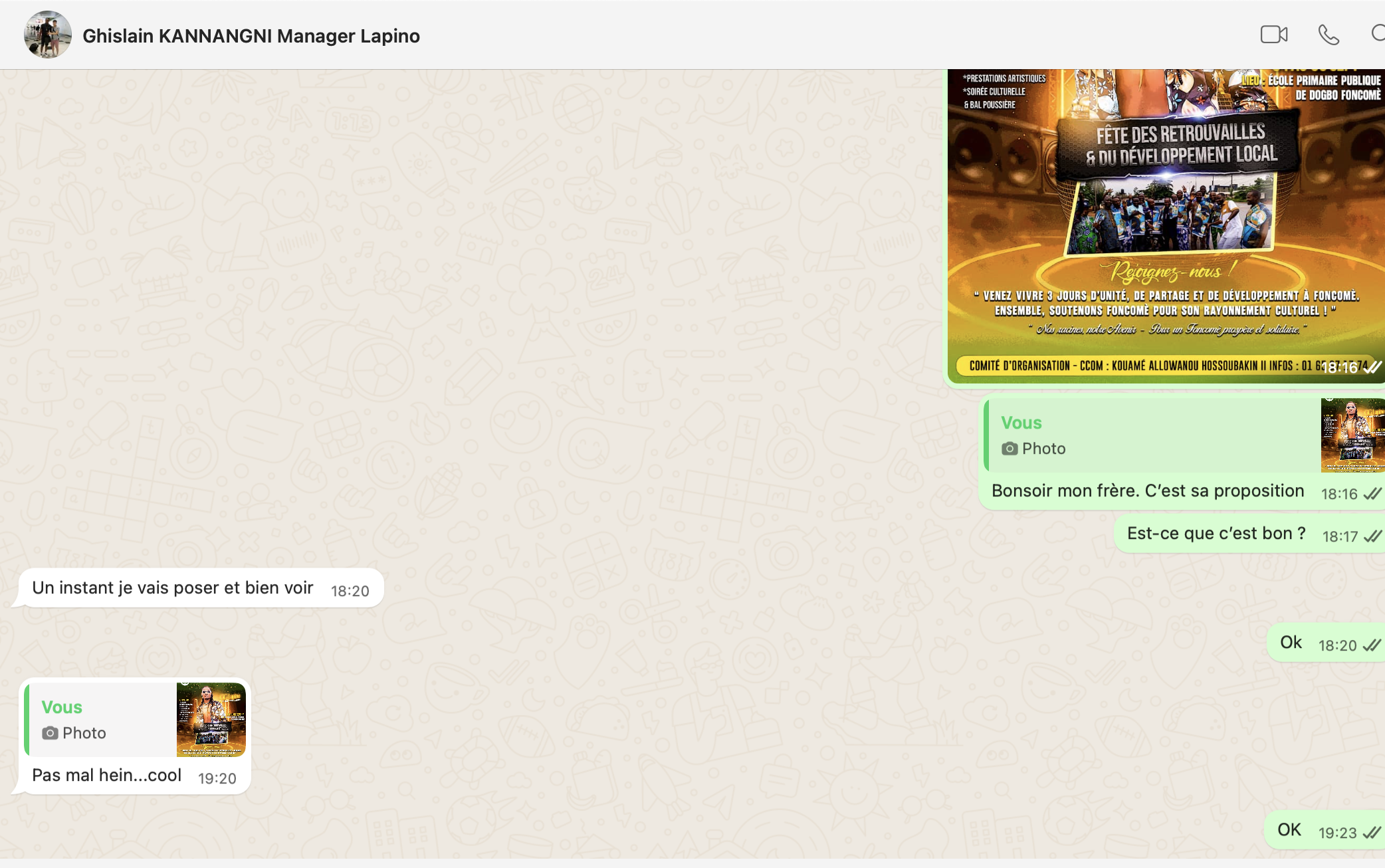This screenshot has height=868, width=1385.
Task: Click read receipt checkmarks on 18:17 message
Action: point(1372,536)
